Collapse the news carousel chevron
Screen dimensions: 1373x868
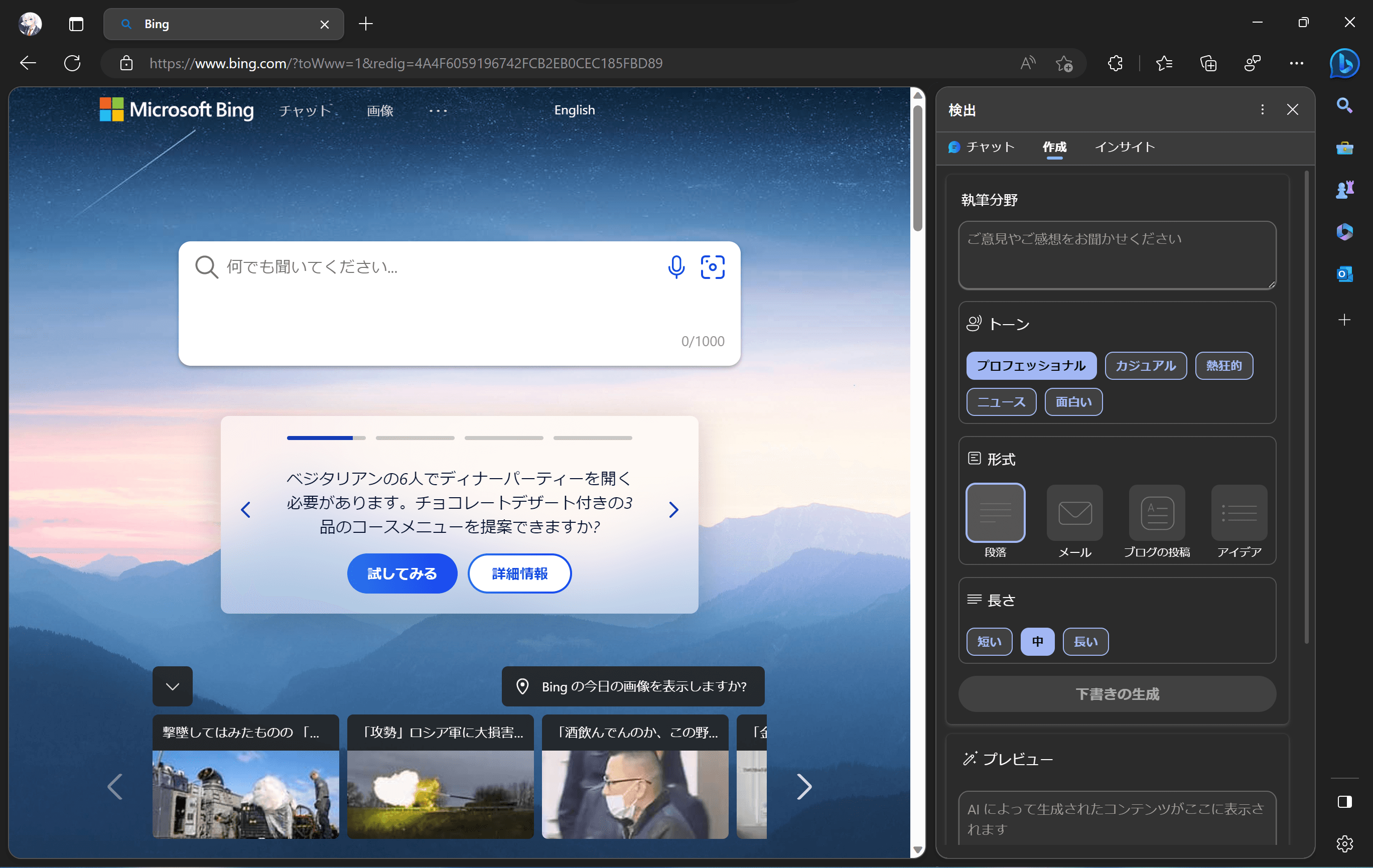click(172, 686)
